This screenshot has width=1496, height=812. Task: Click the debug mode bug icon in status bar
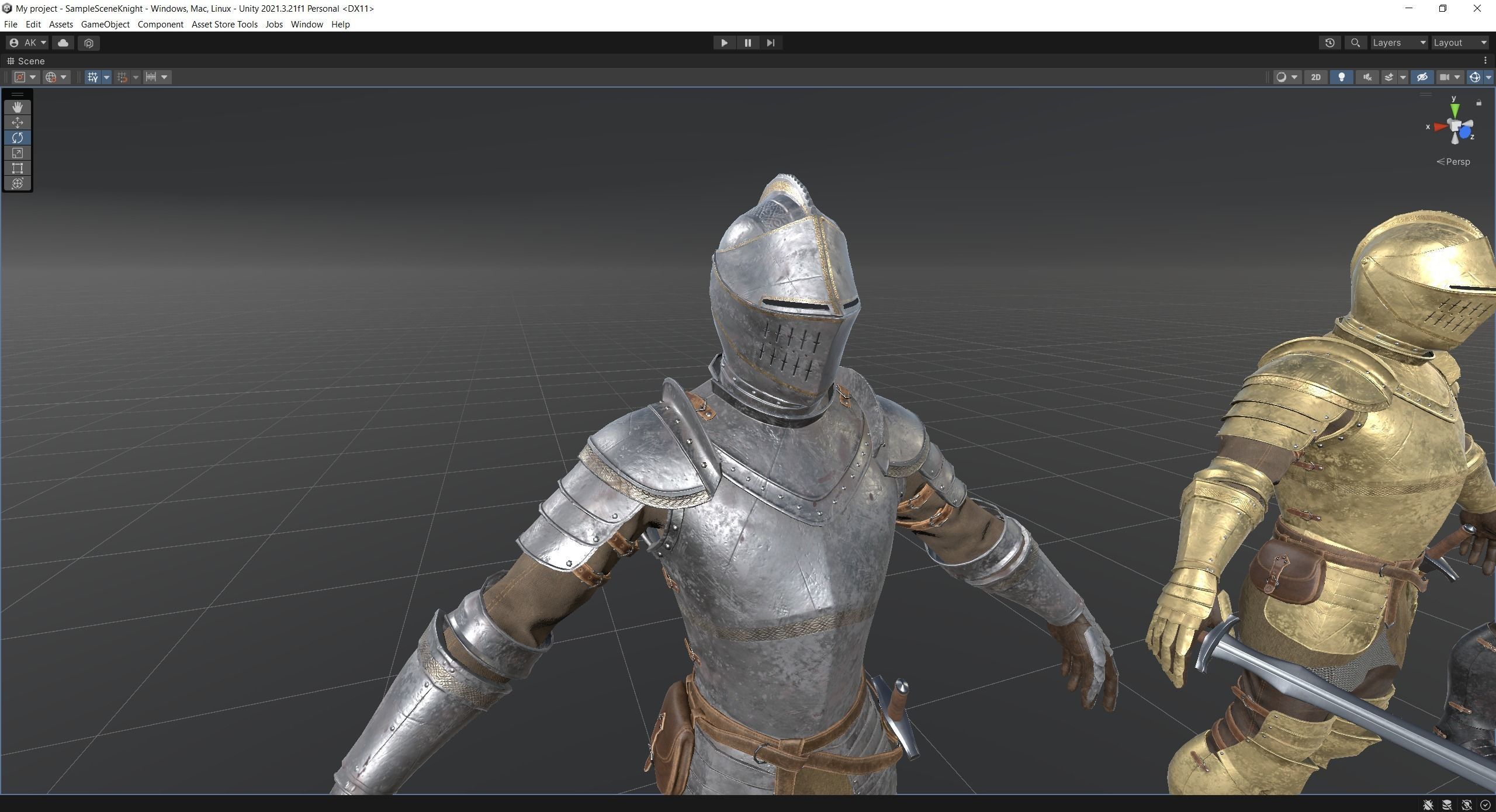point(1428,804)
